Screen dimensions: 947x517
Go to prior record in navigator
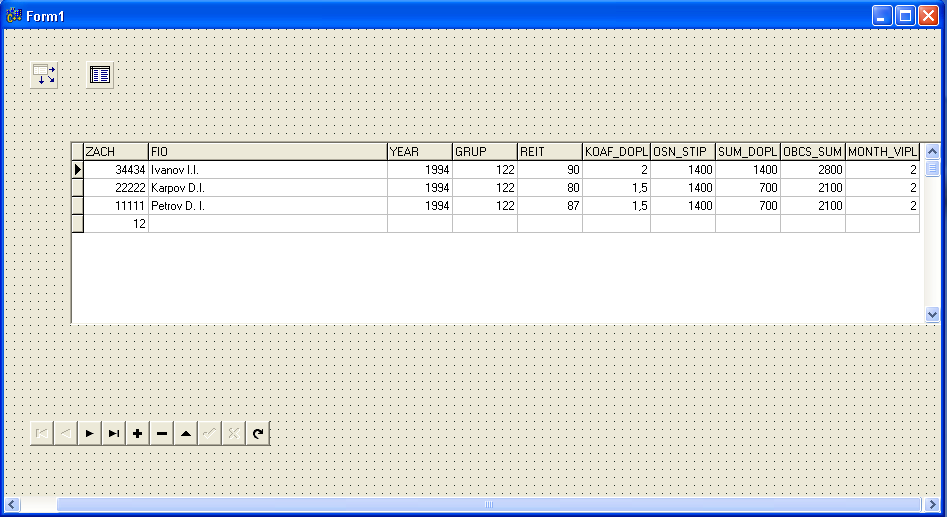pyautogui.click(x=66, y=433)
